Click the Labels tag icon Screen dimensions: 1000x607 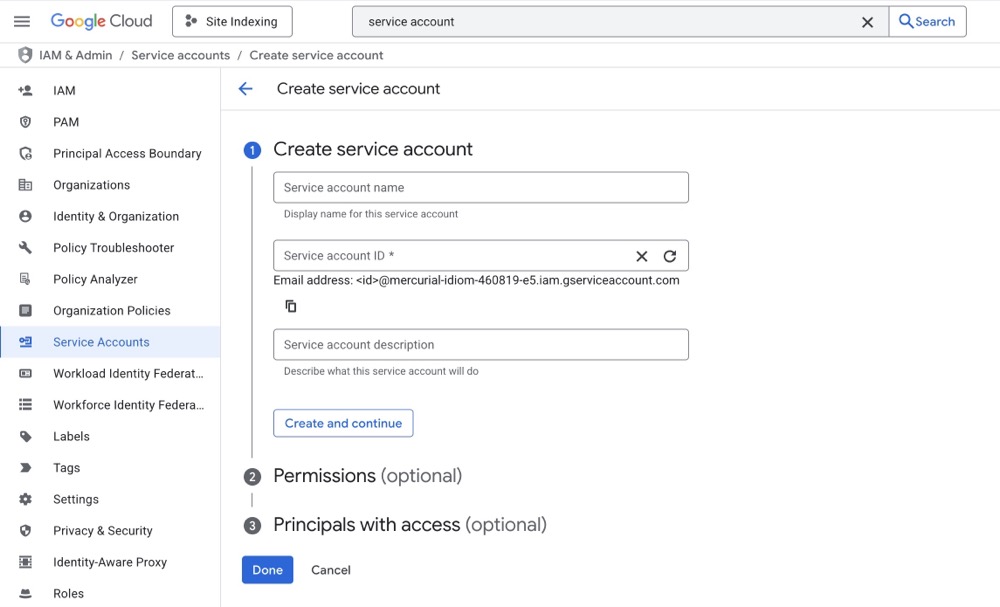(26, 436)
